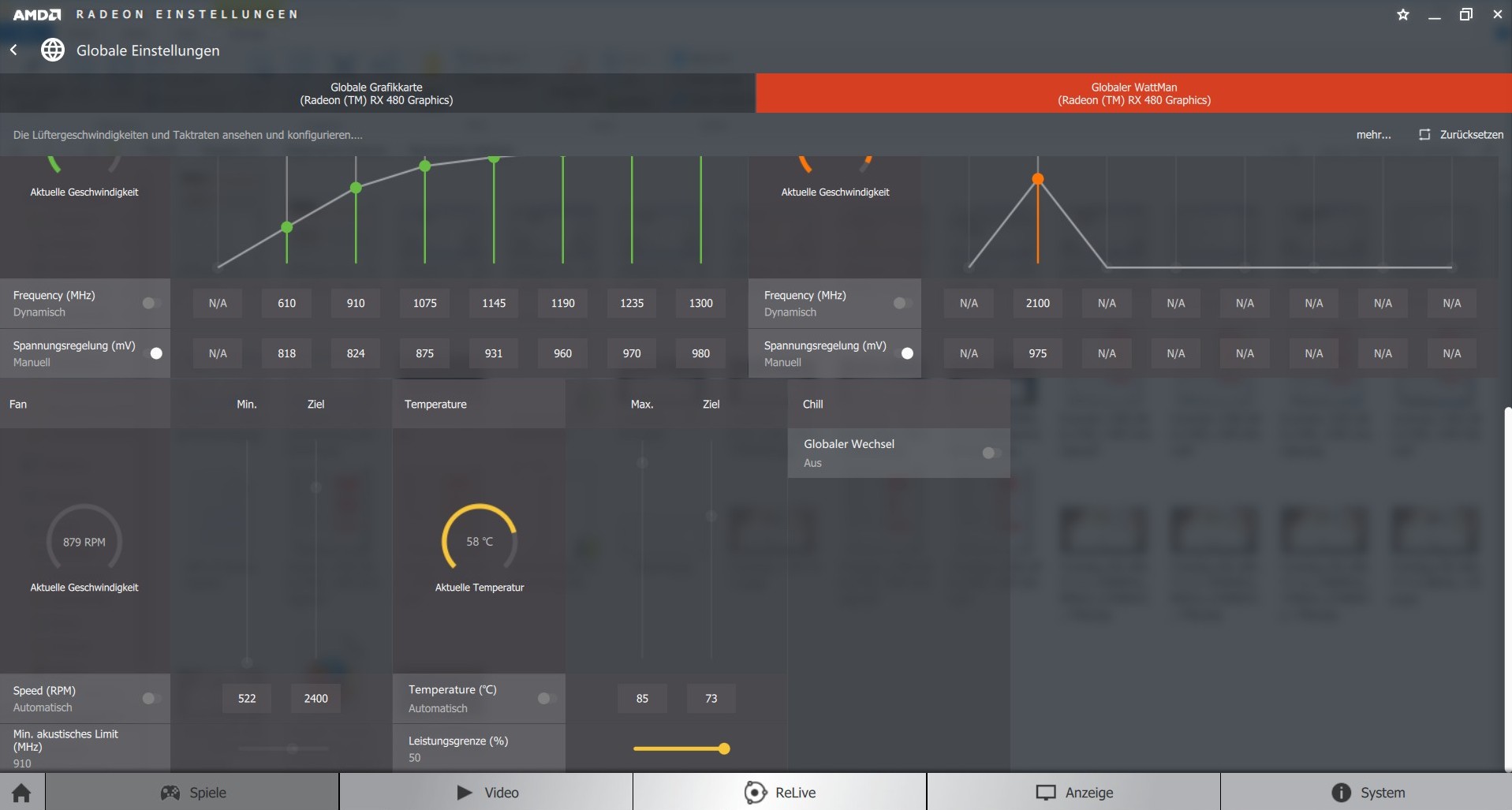Toggle left Frequency (MHz) Dynamisch switch
1512x810 pixels.
click(x=151, y=303)
